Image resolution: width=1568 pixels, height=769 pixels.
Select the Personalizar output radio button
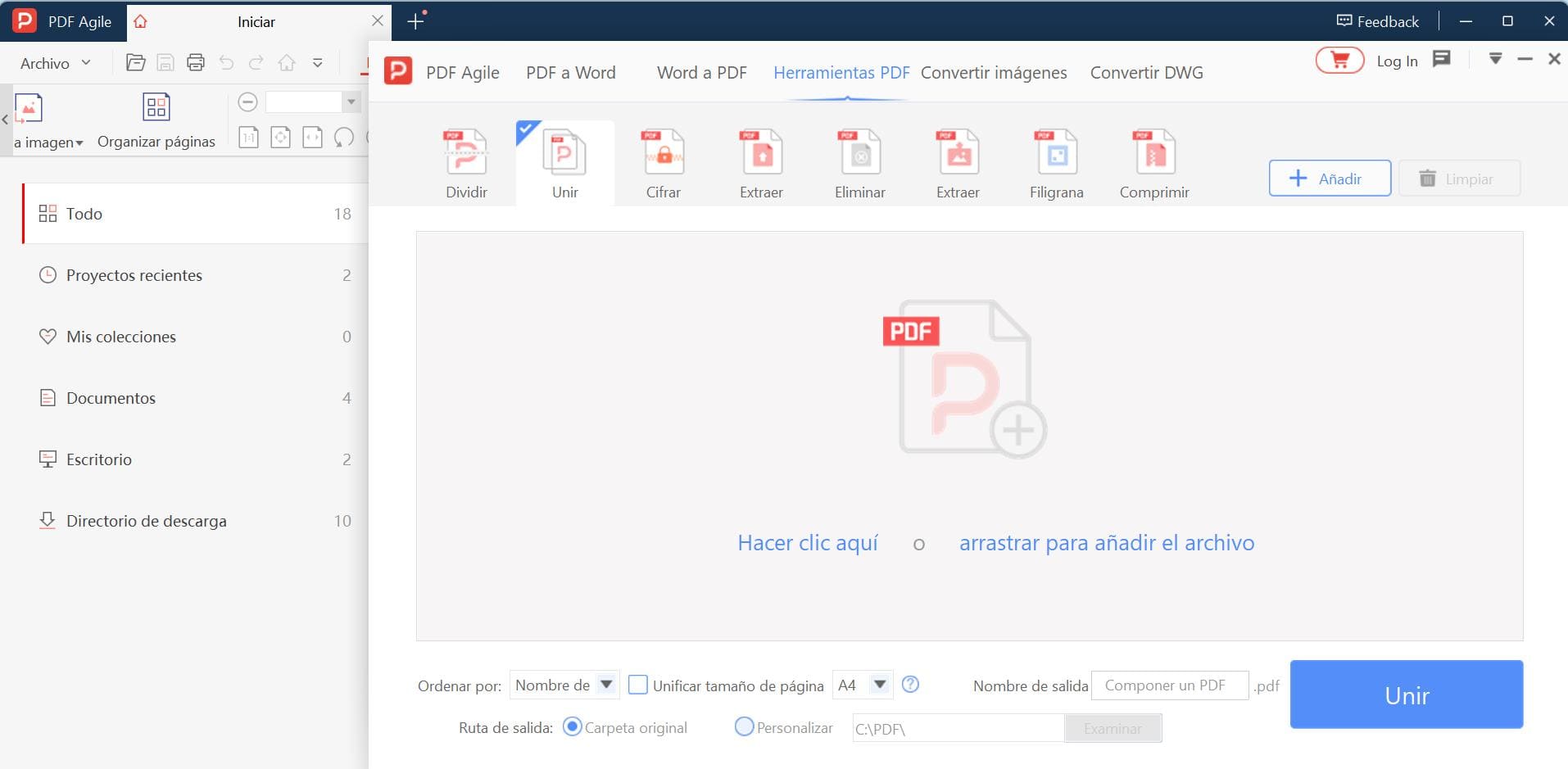coord(744,726)
